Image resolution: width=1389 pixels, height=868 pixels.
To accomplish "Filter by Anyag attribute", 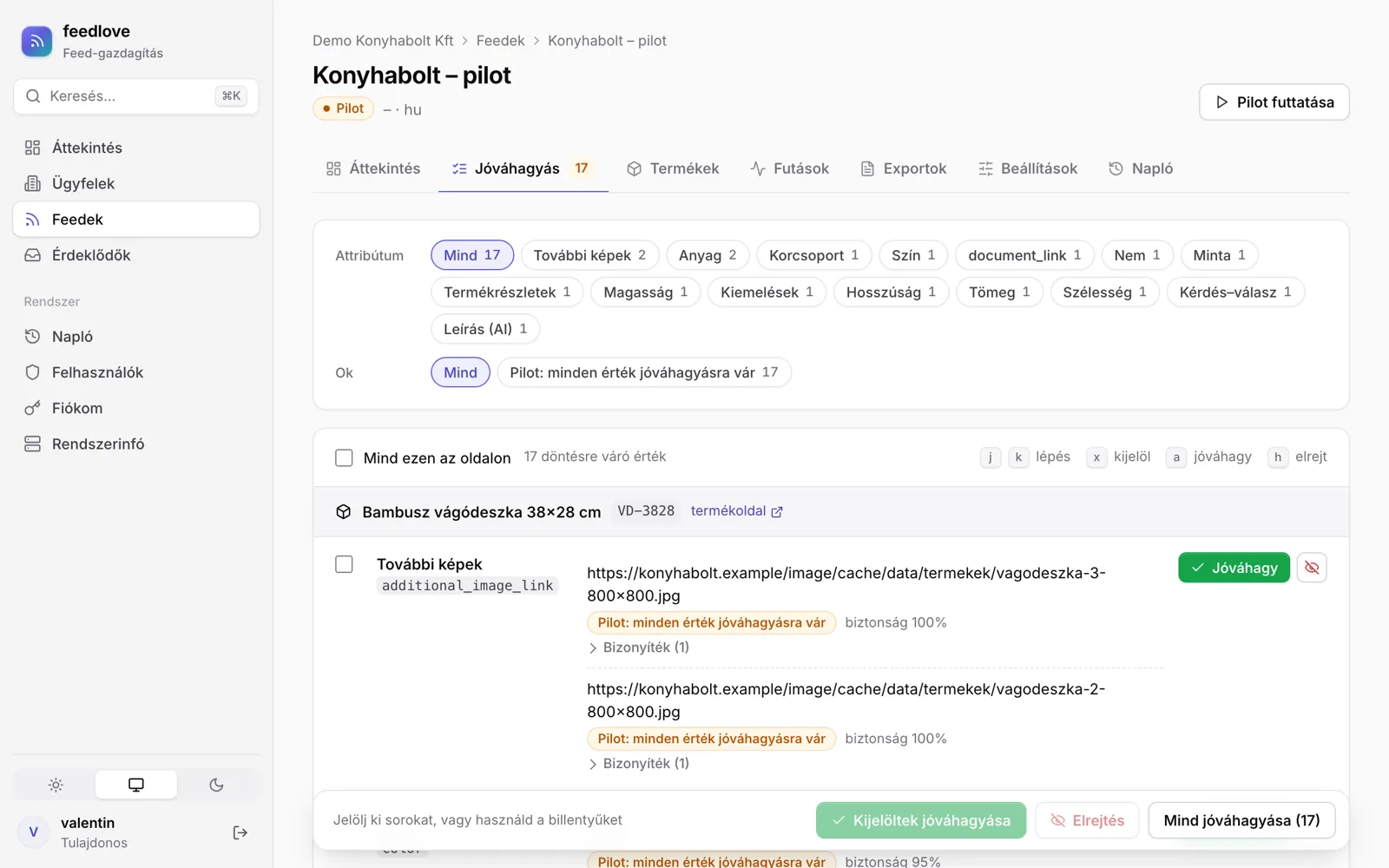I will click(x=708, y=255).
